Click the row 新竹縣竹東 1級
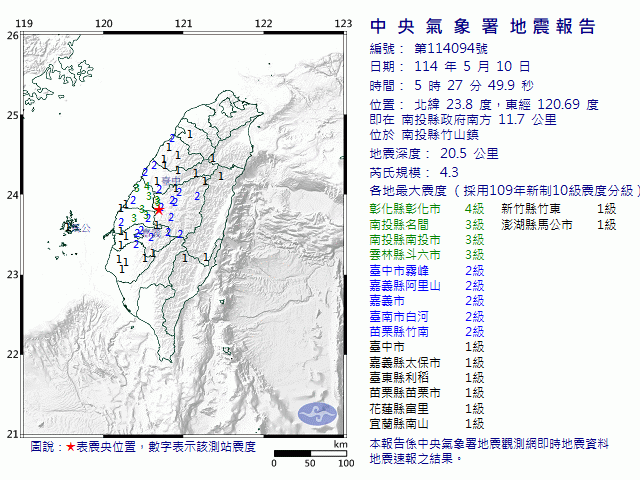 pos(559,209)
